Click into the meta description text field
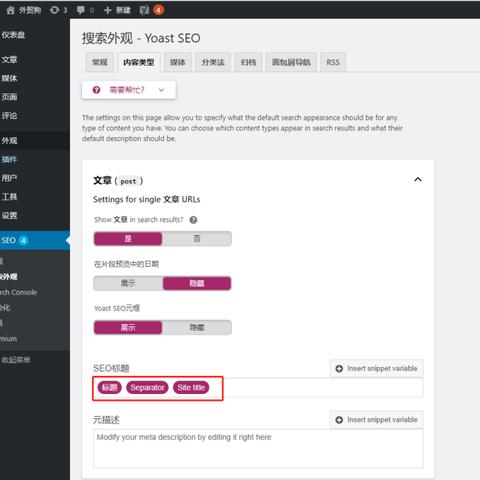480x480 pixels. coord(258,449)
